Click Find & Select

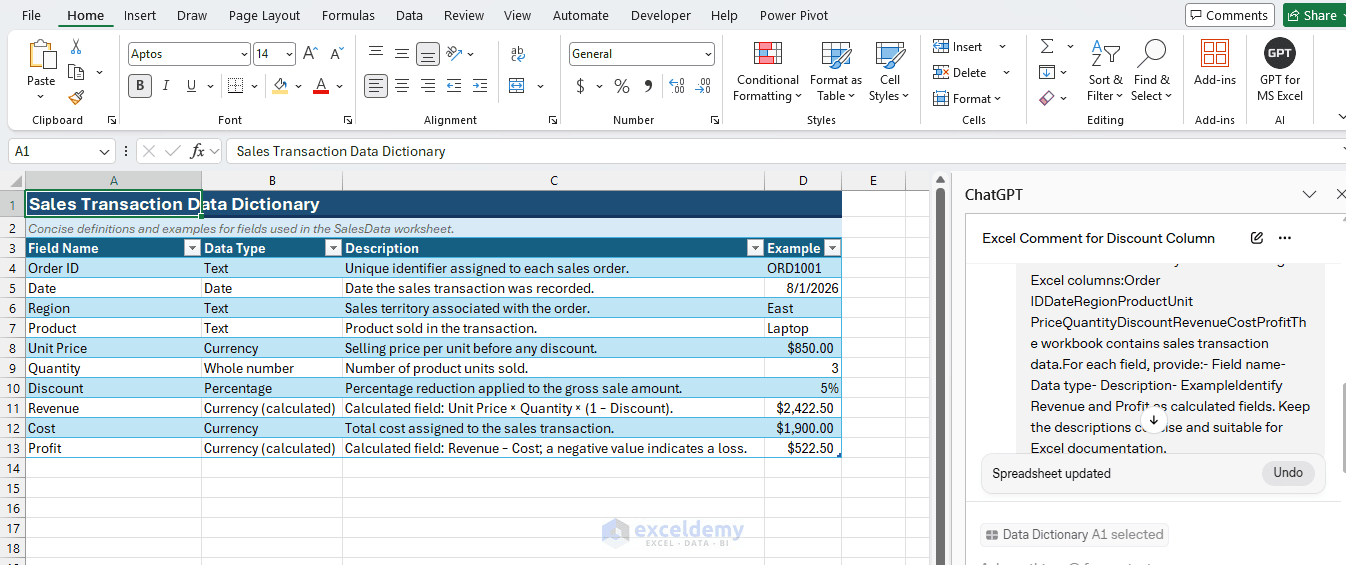(1152, 71)
